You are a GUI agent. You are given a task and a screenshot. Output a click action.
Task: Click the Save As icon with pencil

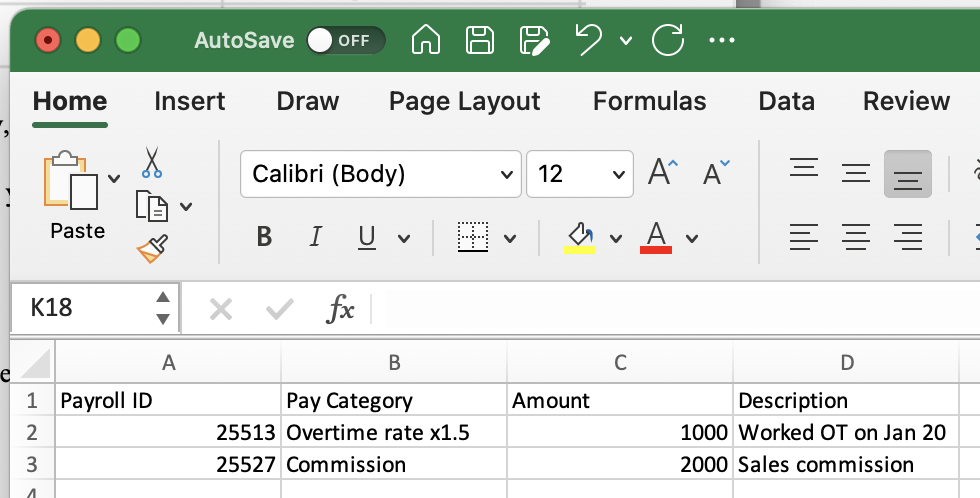coord(535,41)
